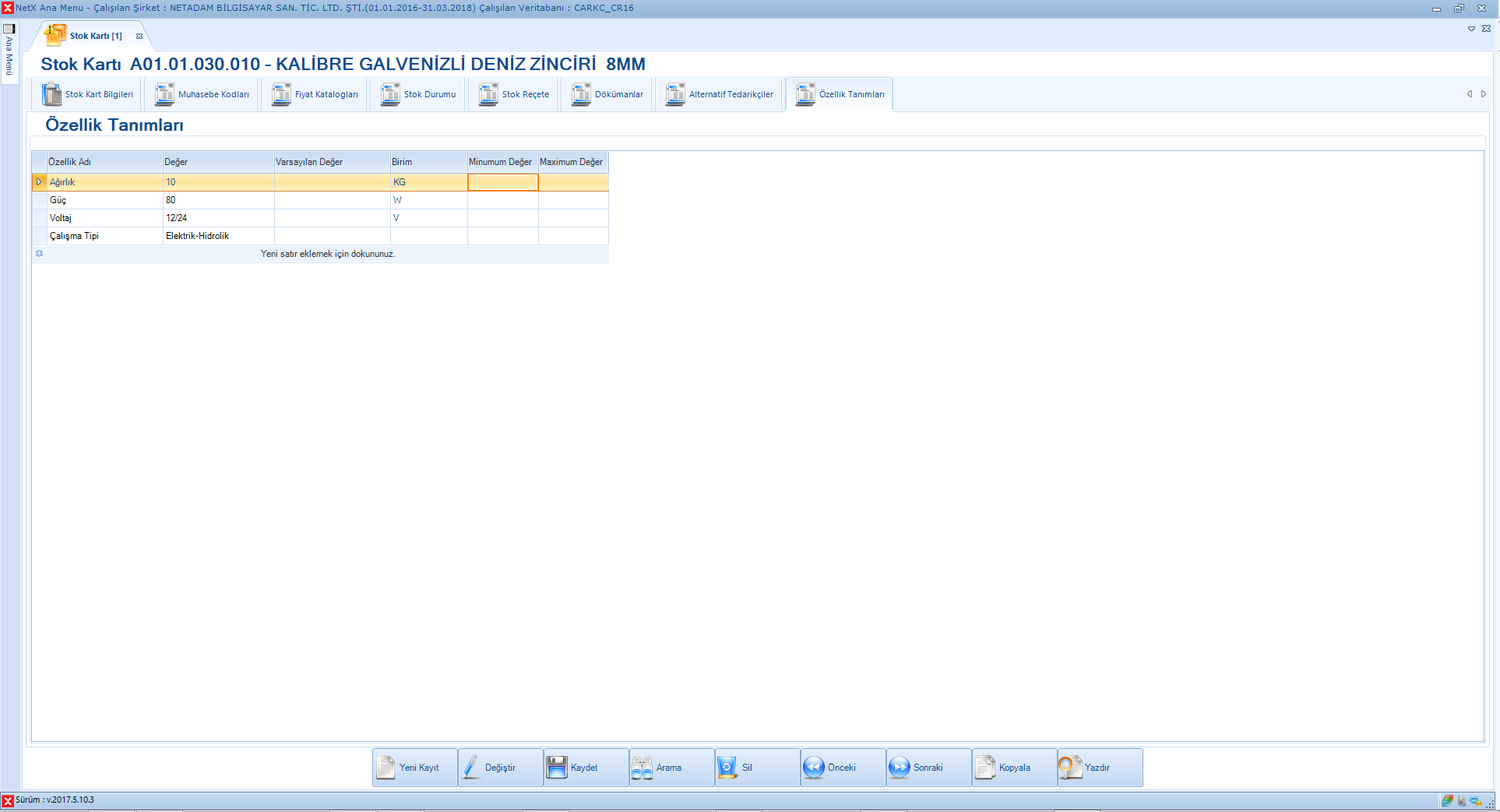The image size is (1500, 812).
Task: Click the Yazdır print icon
Action: coord(1071,768)
